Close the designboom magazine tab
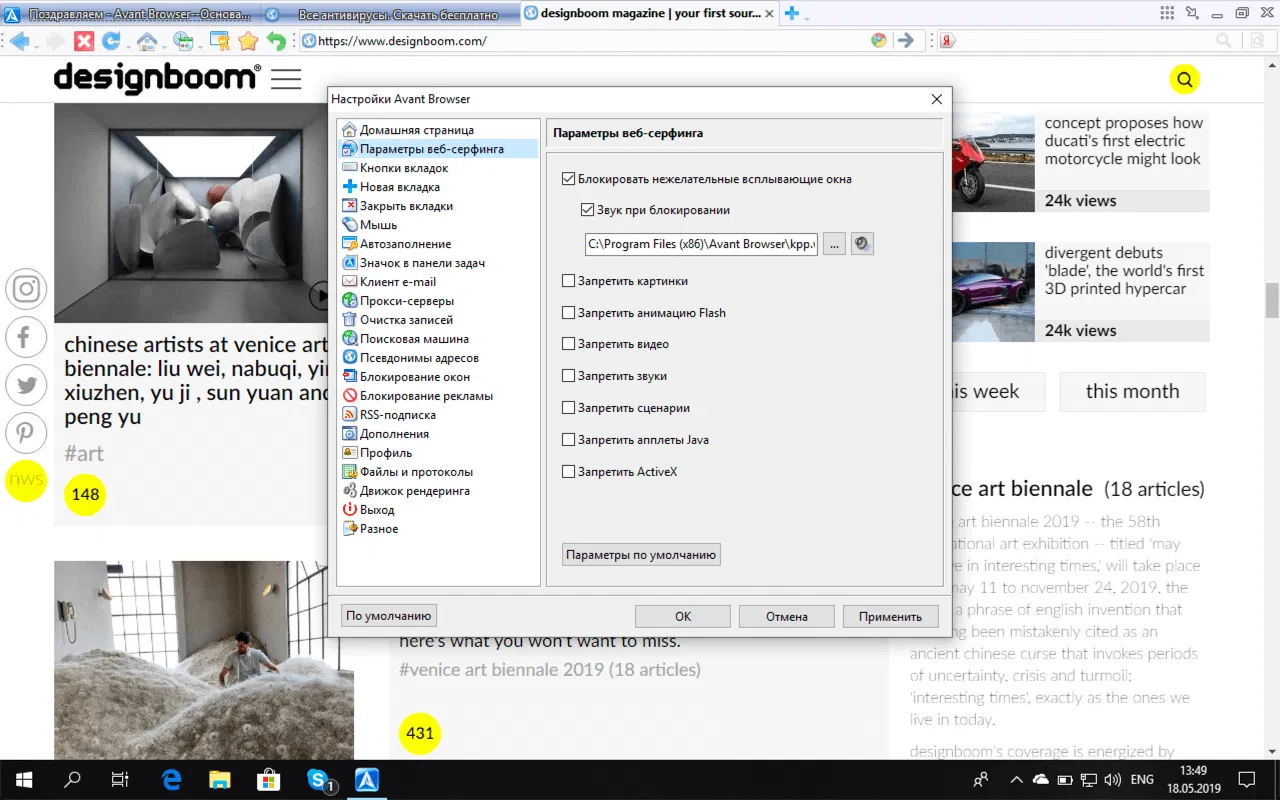This screenshot has width=1280, height=800. [x=769, y=14]
